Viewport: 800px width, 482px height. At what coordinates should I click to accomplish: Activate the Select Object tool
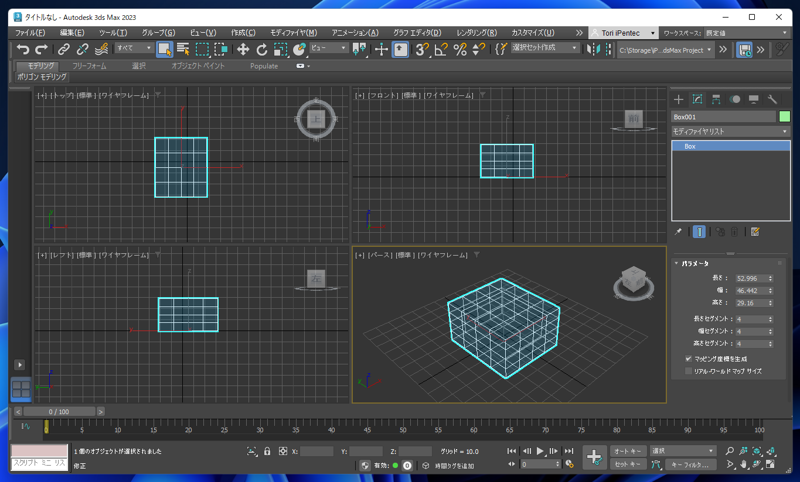click(x=164, y=49)
